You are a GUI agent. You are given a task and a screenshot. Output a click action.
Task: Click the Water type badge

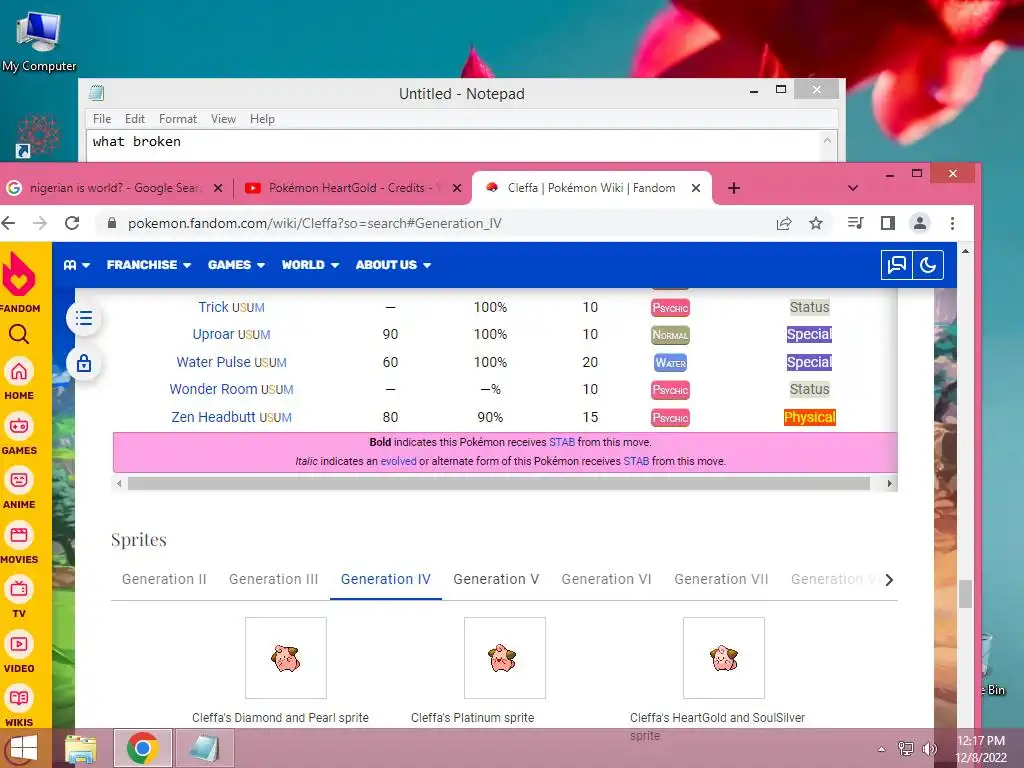(x=670, y=362)
